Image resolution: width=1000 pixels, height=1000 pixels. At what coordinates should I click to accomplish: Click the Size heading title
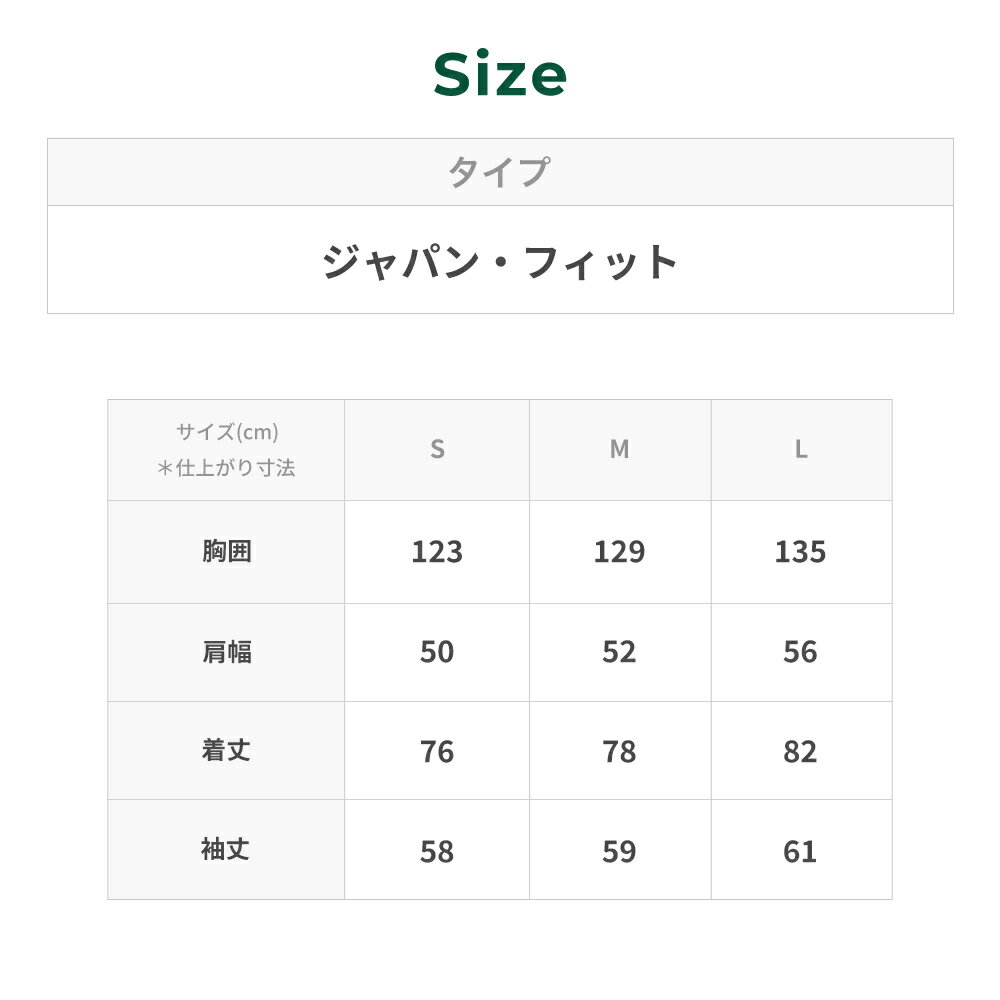pos(500,75)
